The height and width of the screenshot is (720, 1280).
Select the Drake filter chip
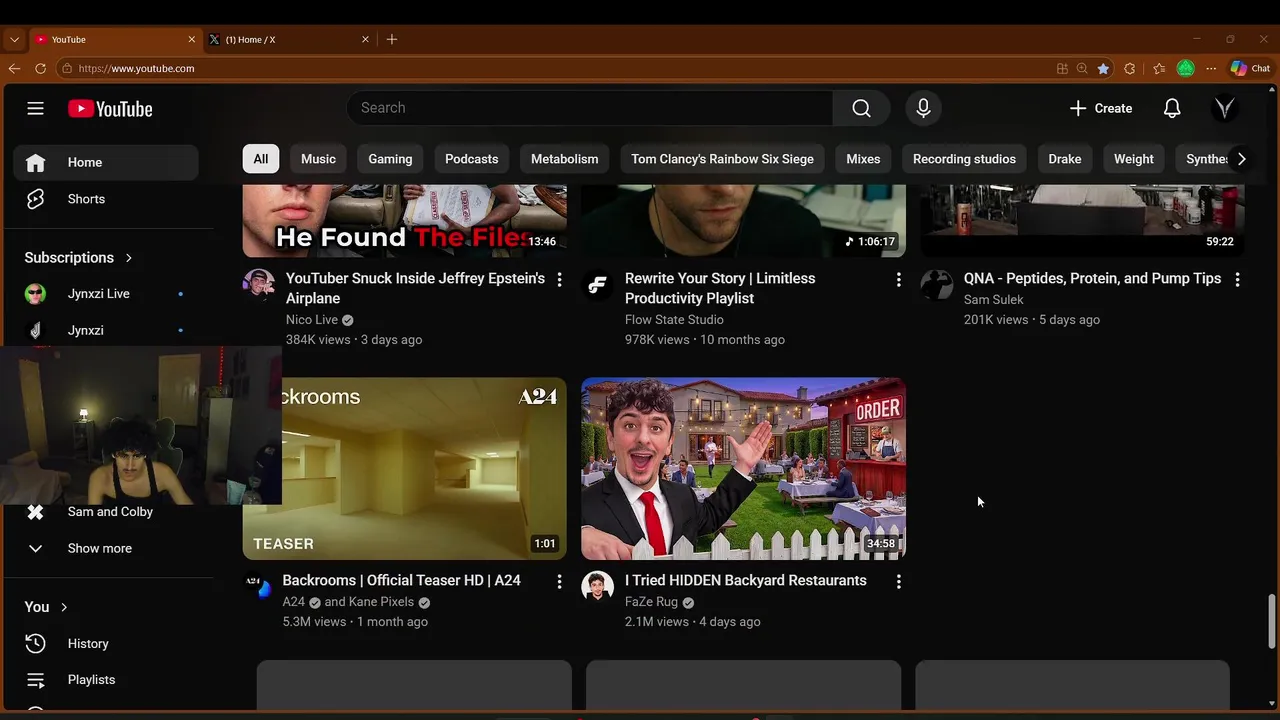point(1064,159)
